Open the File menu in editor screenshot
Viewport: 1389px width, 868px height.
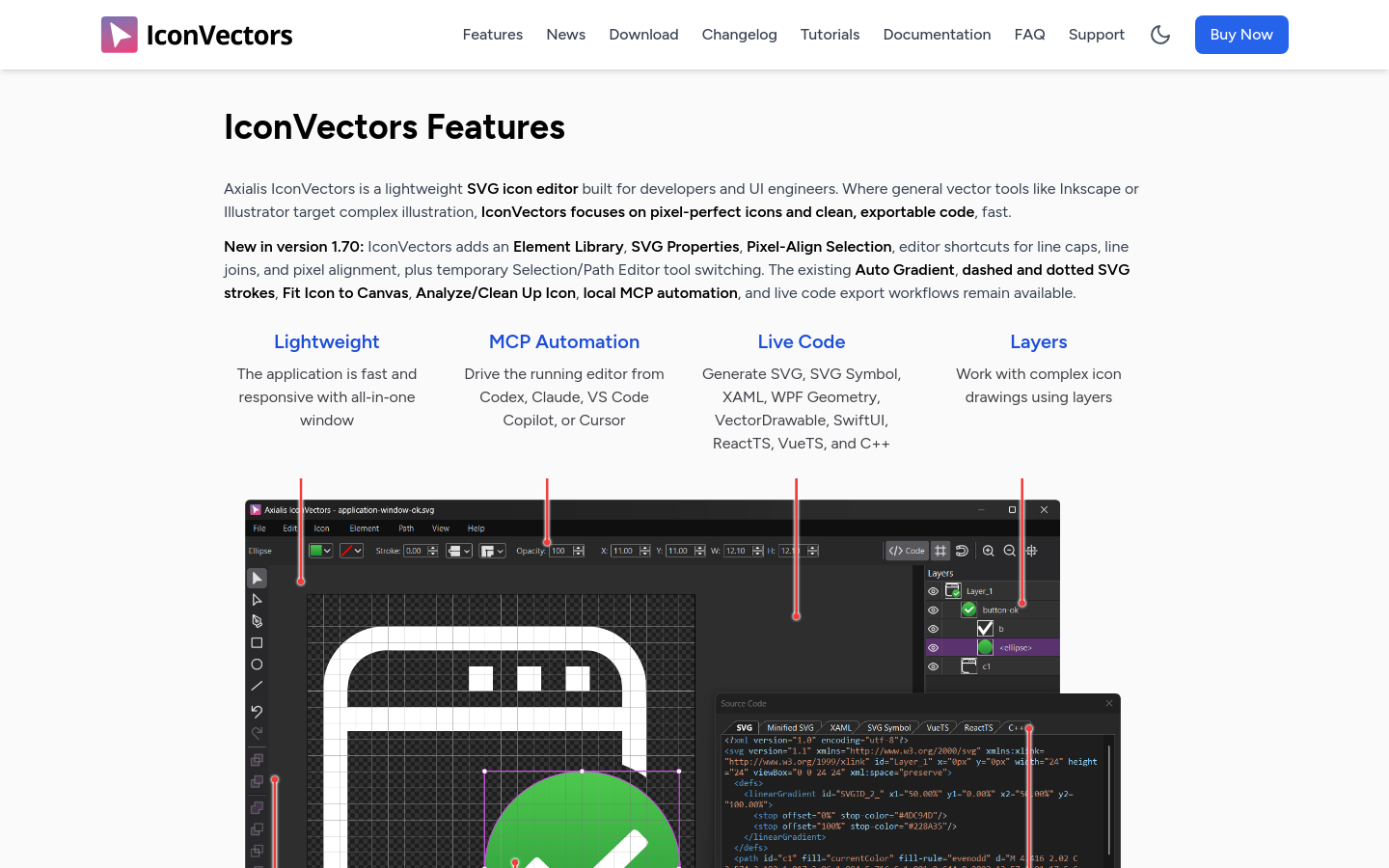pyautogui.click(x=259, y=529)
